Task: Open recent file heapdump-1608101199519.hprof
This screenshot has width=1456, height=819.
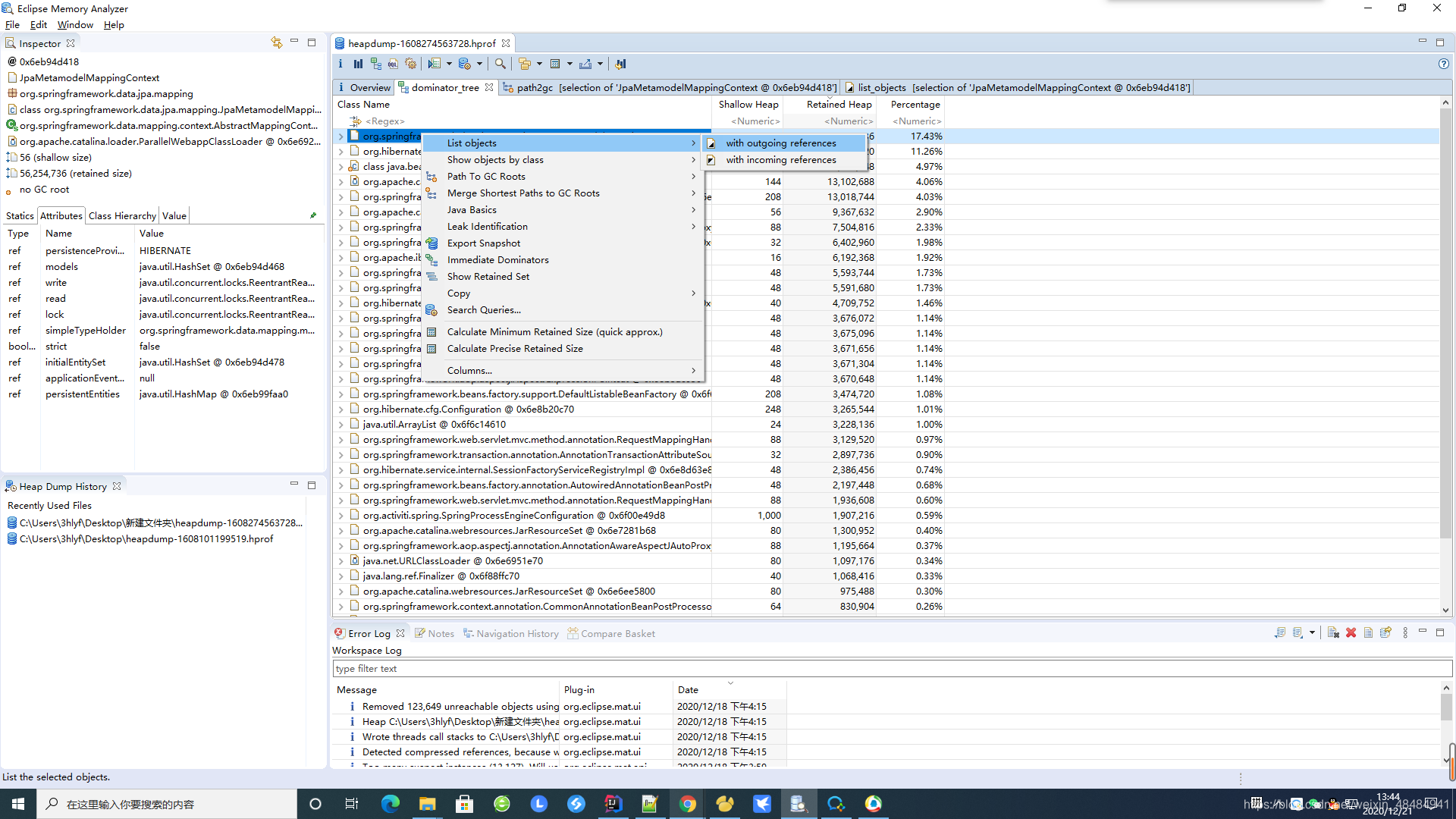Action: click(x=146, y=538)
